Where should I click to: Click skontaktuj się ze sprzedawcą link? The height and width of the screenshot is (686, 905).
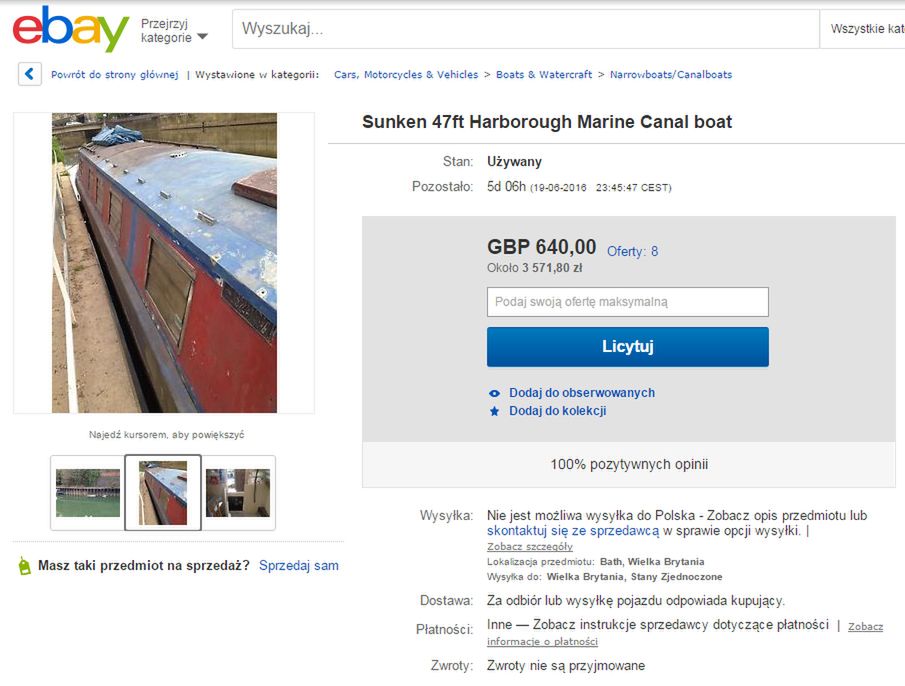click(573, 531)
